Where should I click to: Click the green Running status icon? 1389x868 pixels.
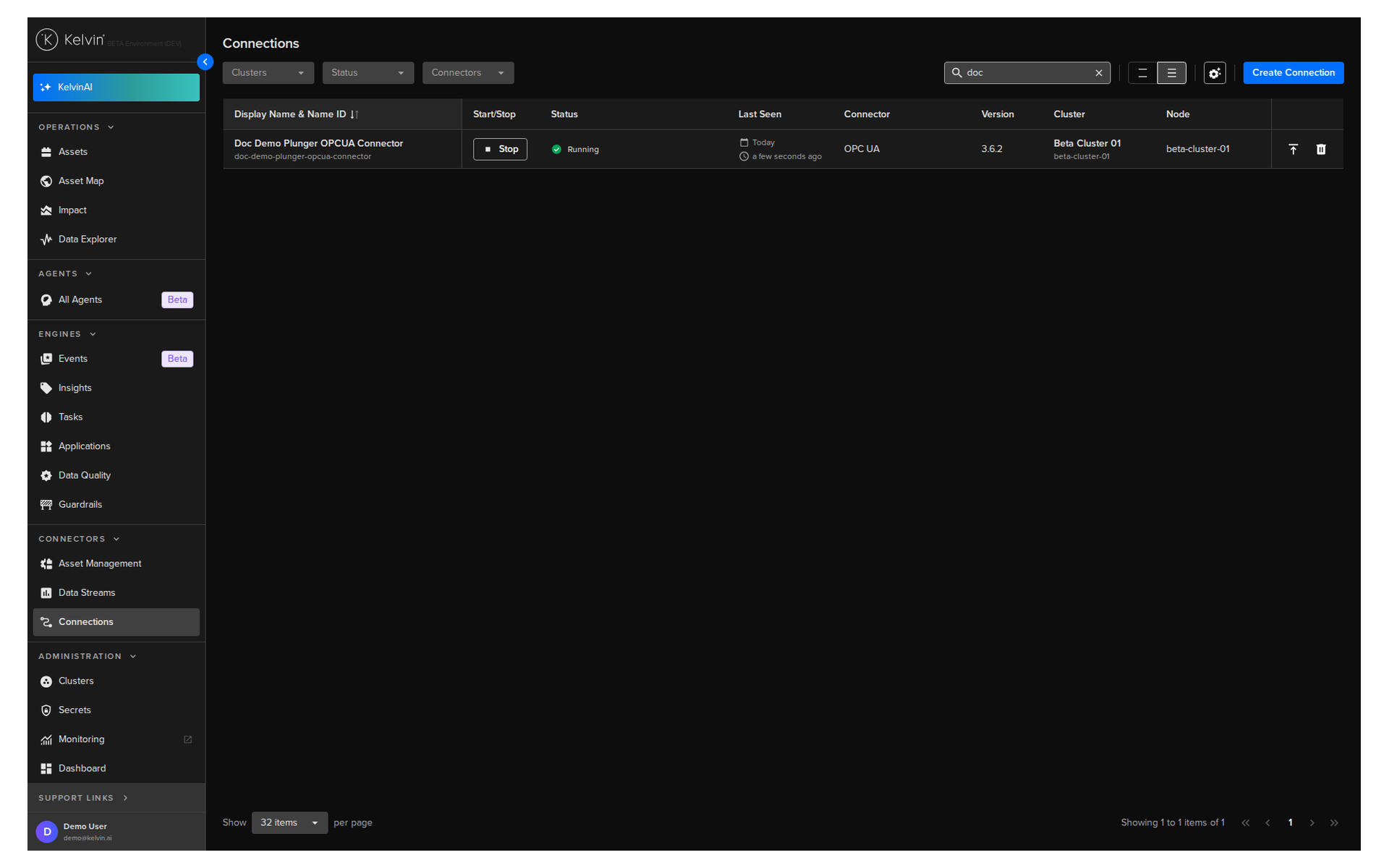tap(556, 150)
